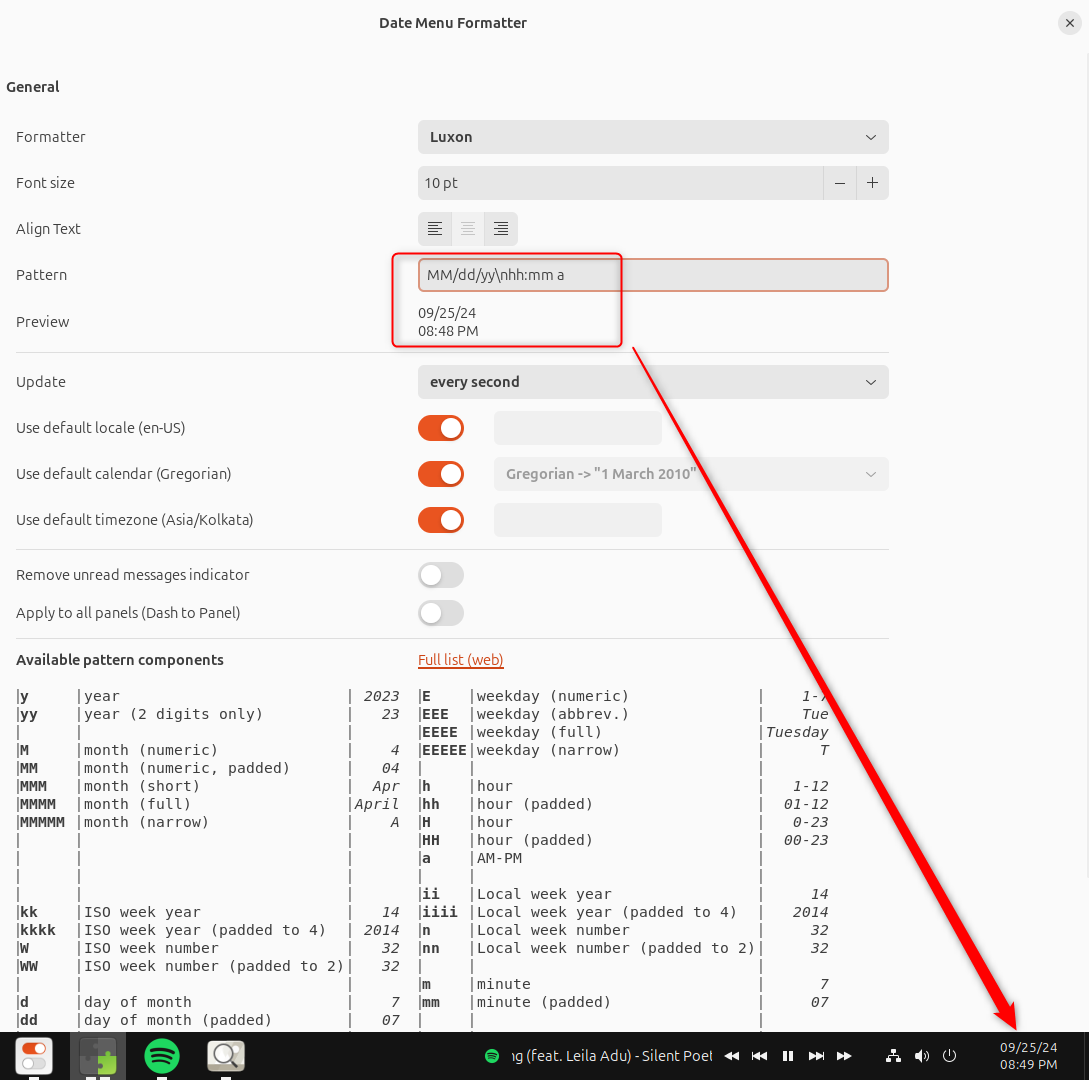
Task: Click the power icon in the system tray
Action: click(948, 1055)
